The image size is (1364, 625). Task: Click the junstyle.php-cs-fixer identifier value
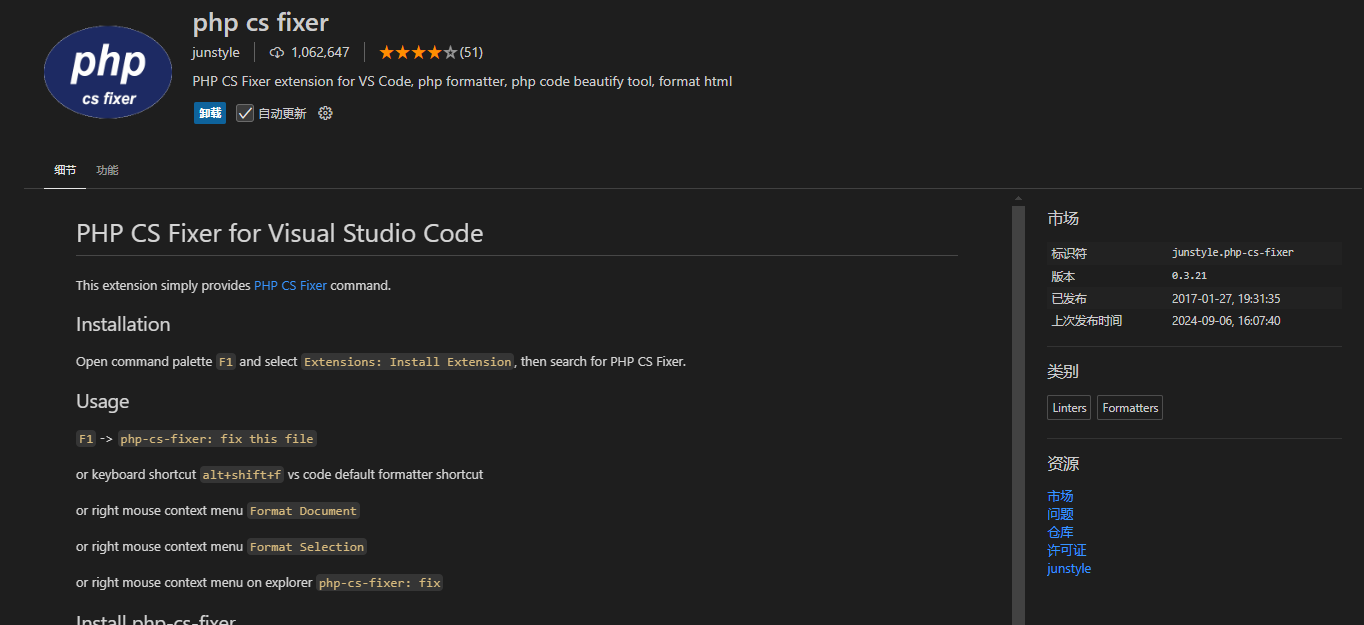(1233, 253)
